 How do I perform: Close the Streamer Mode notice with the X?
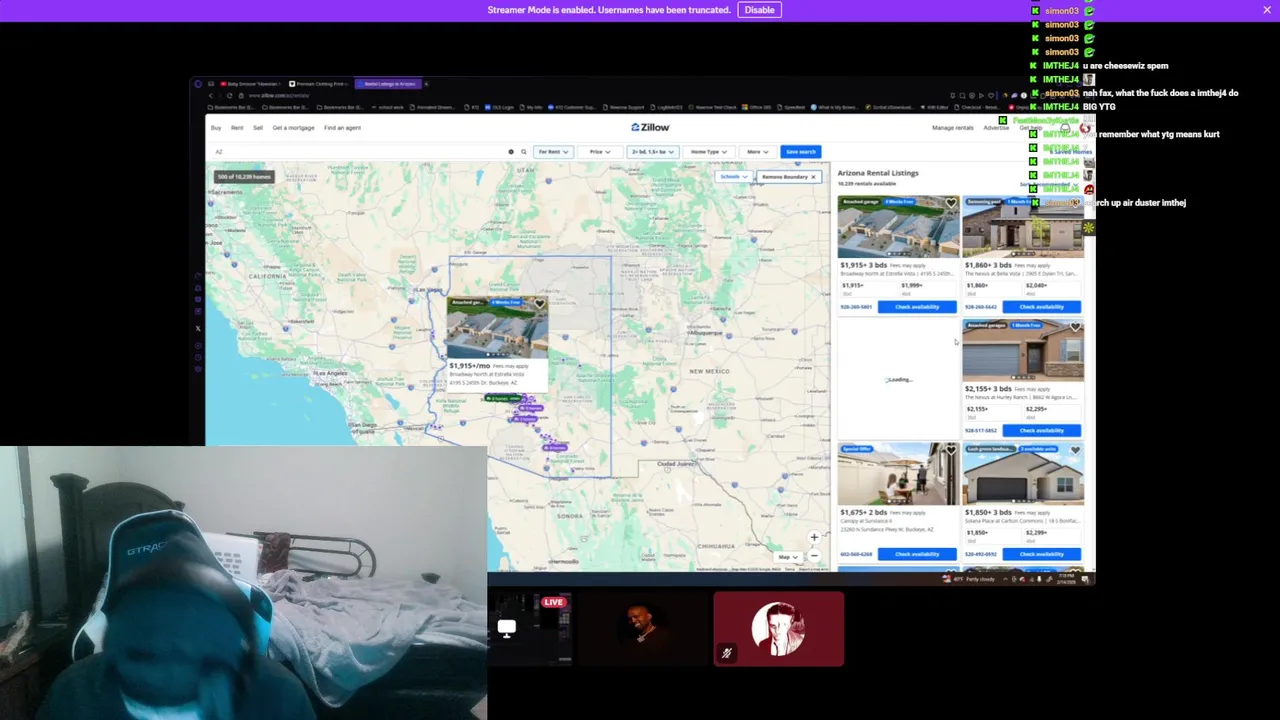tap(1267, 10)
